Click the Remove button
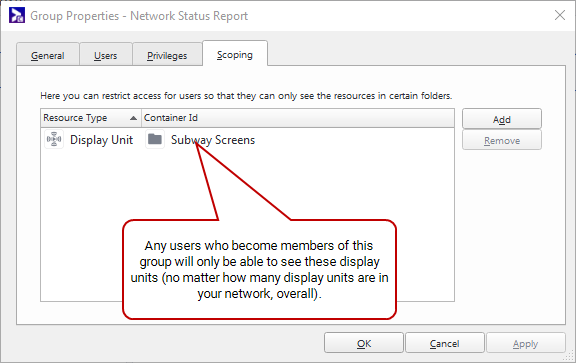Image resolution: width=576 pixels, height=363 pixels. (502, 140)
